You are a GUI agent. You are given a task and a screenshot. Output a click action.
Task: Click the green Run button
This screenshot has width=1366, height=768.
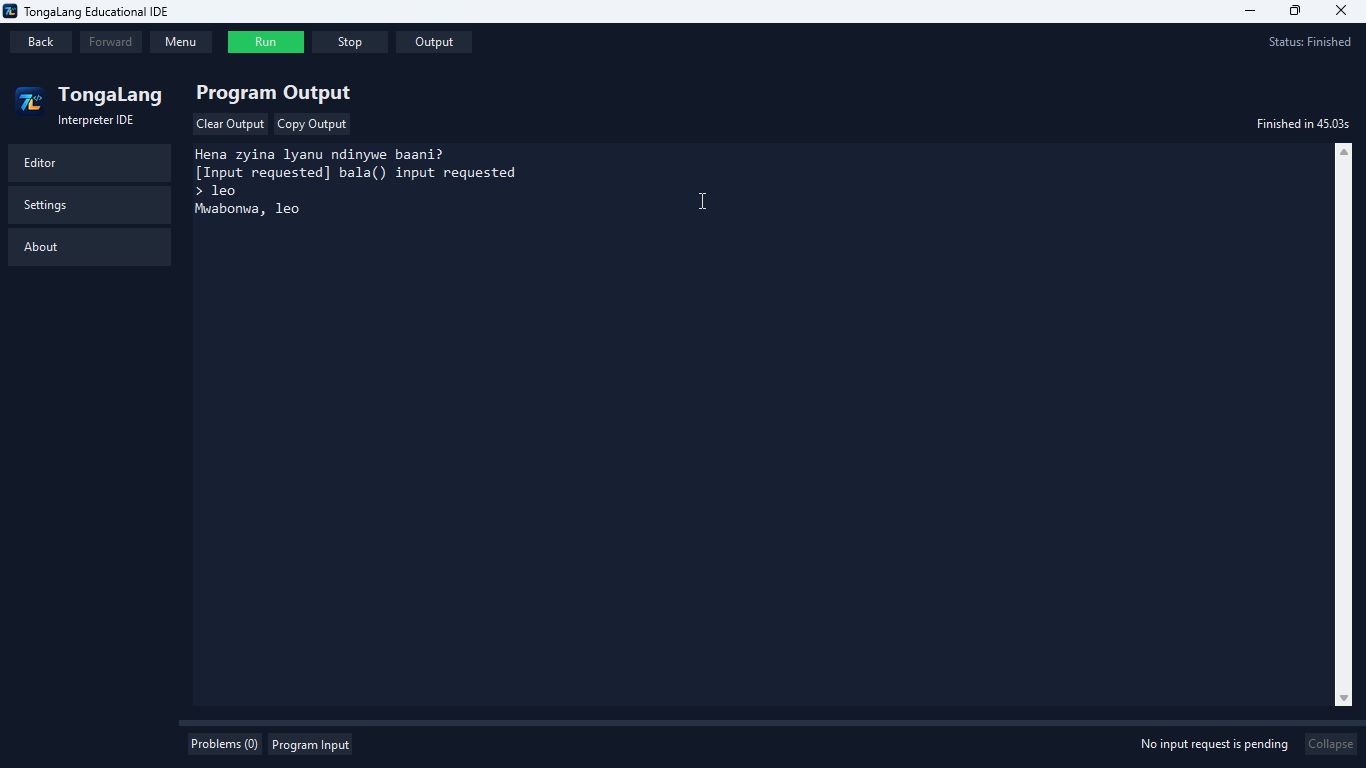266,42
